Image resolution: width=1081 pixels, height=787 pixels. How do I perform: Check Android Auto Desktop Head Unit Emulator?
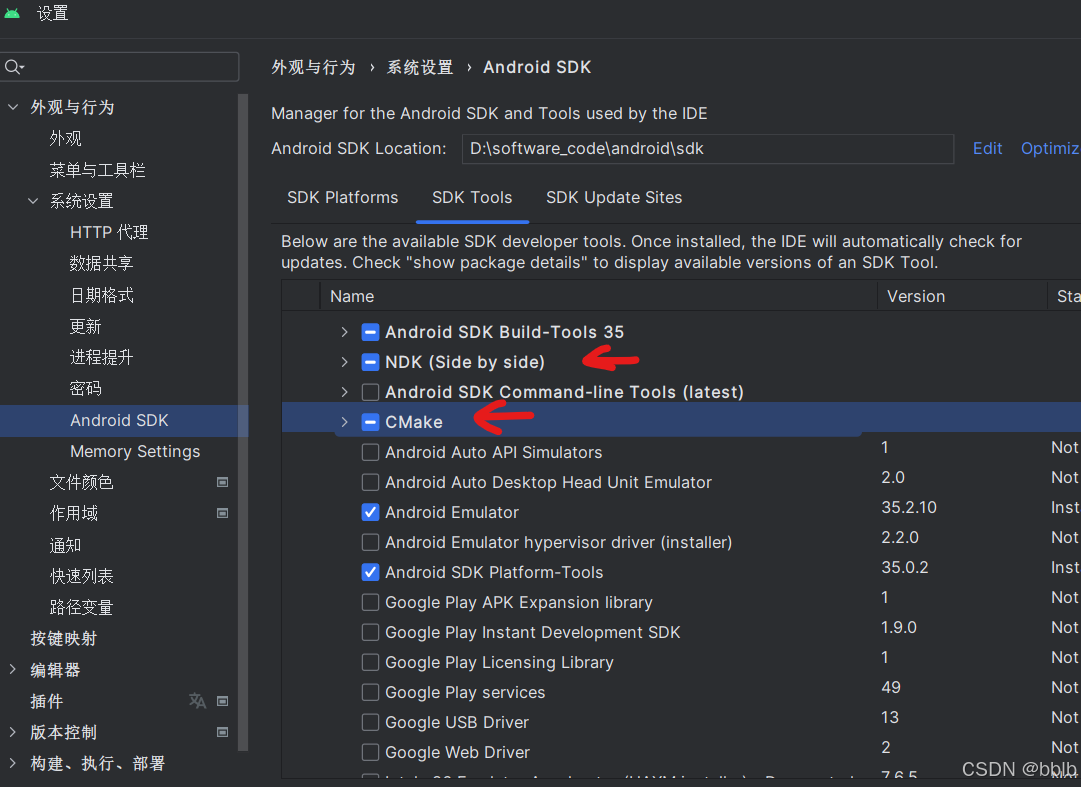(x=370, y=482)
